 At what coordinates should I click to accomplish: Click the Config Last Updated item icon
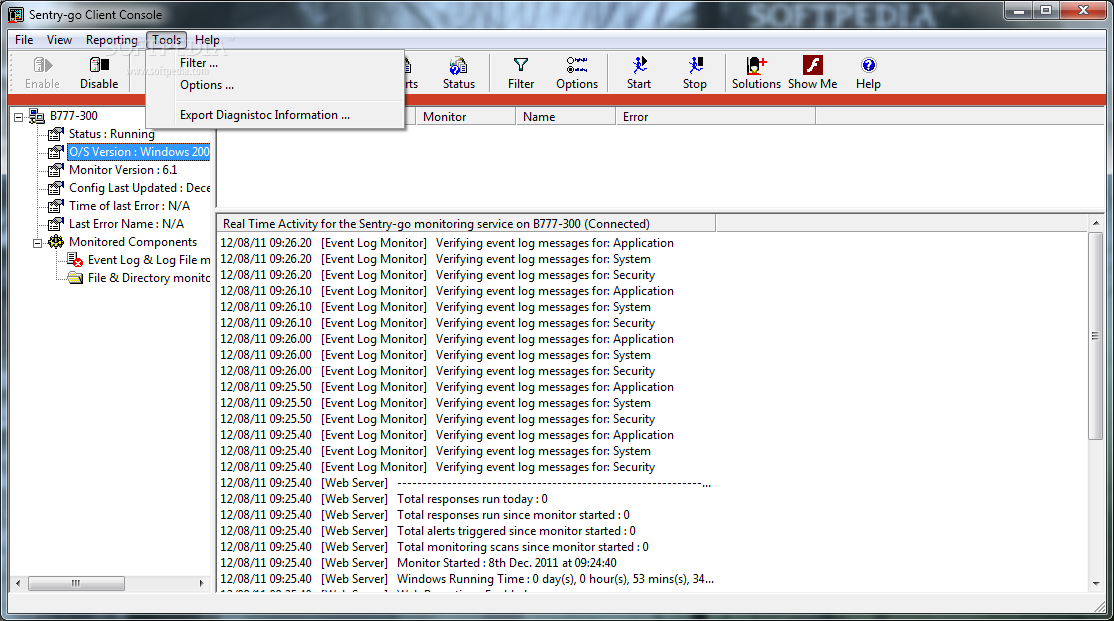pos(55,188)
